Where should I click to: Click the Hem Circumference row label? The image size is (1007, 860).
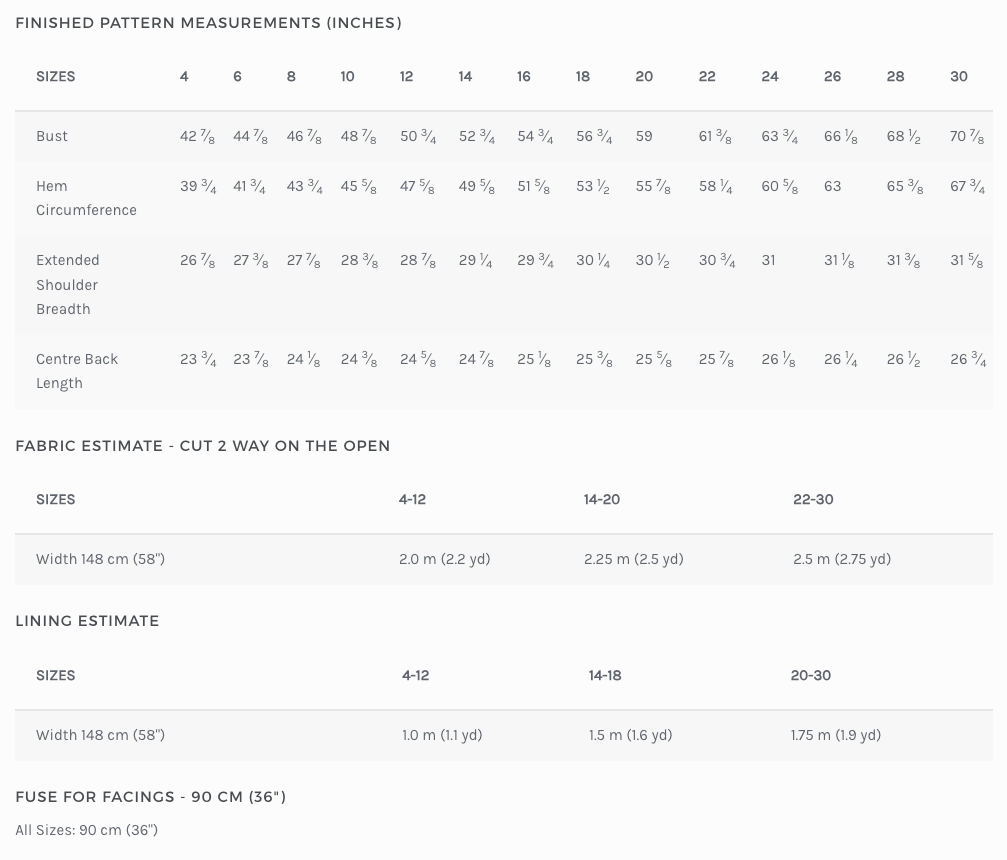(x=86, y=198)
